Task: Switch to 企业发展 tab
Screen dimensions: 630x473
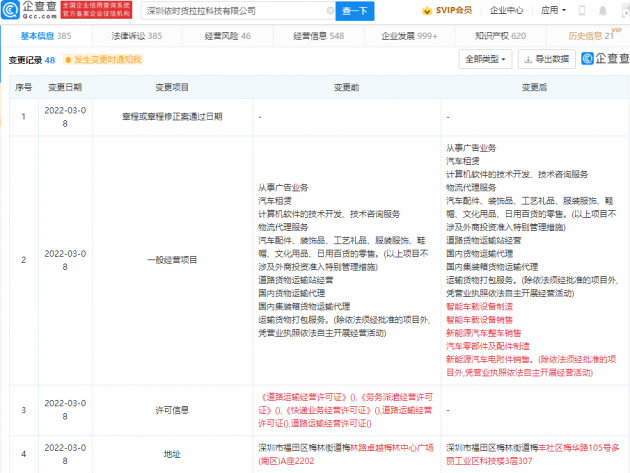Action: [409, 36]
